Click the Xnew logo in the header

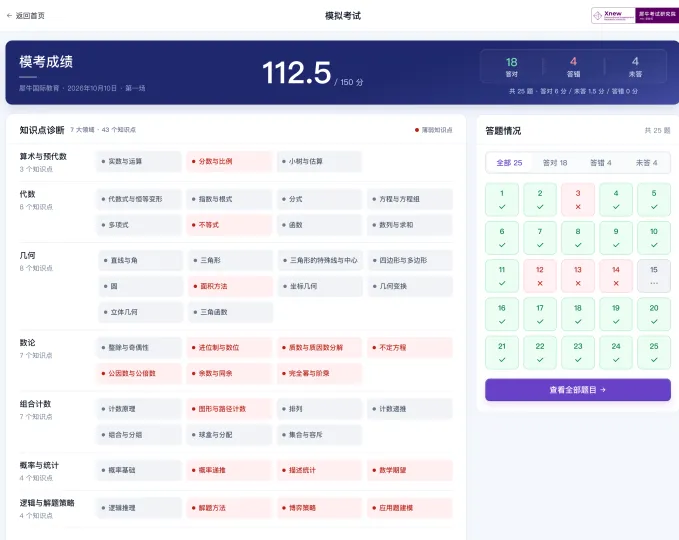pos(613,16)
